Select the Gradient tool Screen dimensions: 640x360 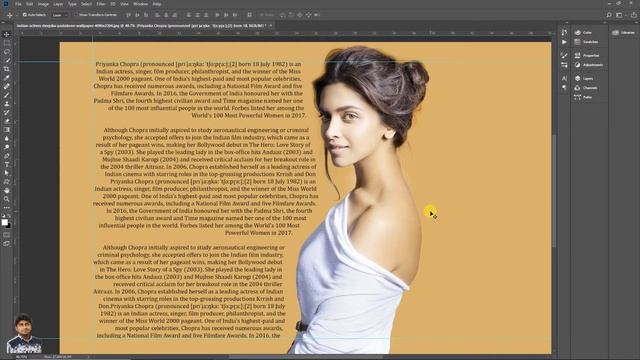click(x=7, y=130)
